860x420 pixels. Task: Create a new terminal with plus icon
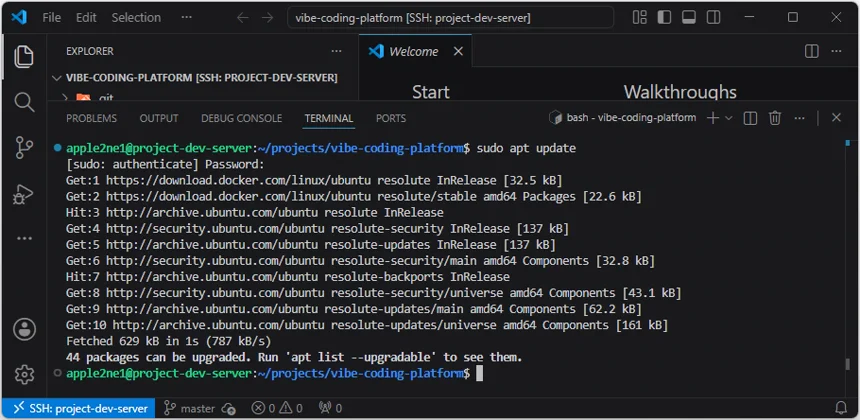(712, 118)
